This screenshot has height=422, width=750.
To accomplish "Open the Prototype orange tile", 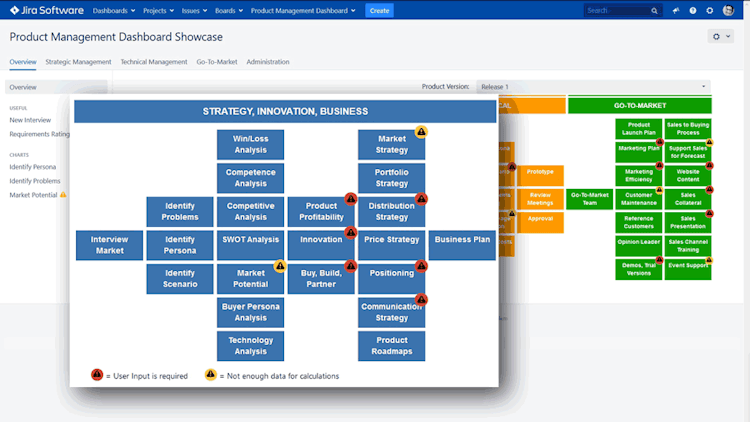I will (x=540, y=176).
